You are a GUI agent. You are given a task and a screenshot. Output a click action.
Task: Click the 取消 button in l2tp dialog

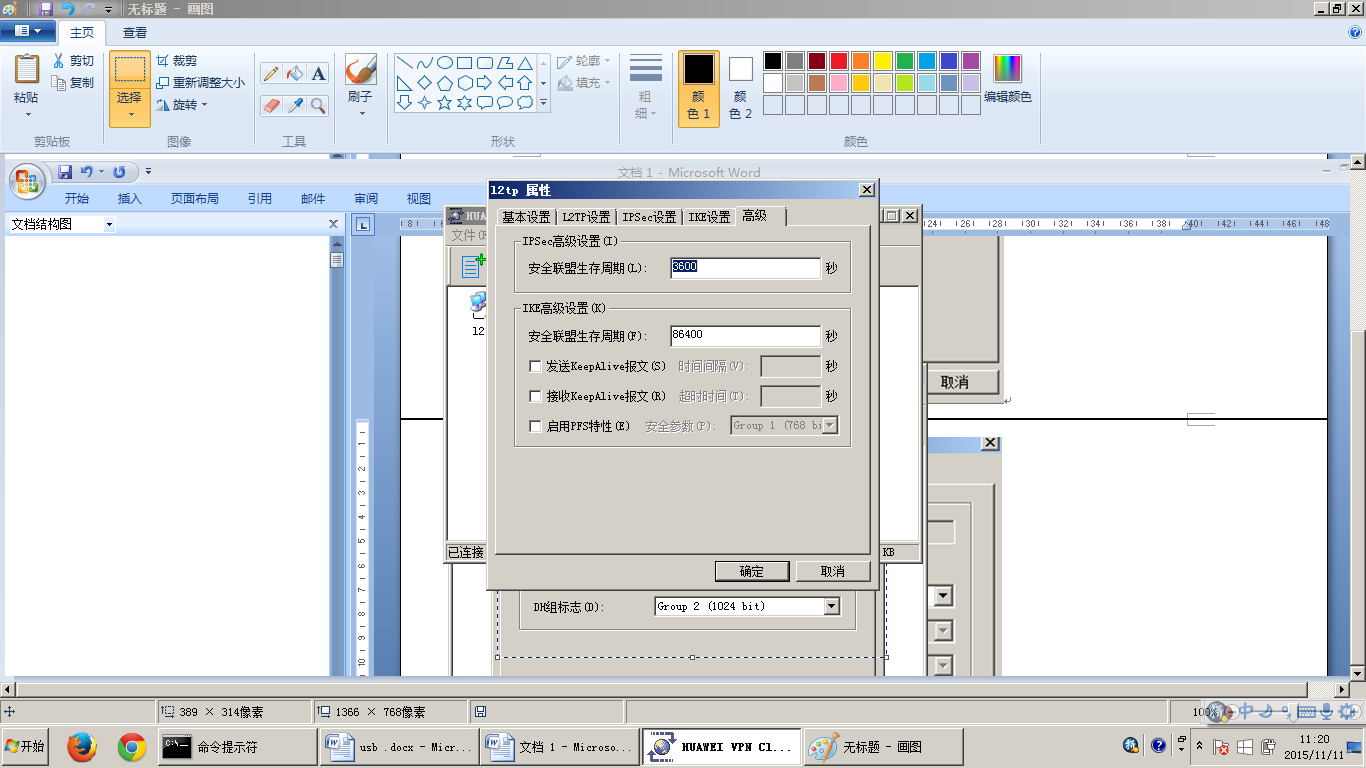tap(832, 571)
